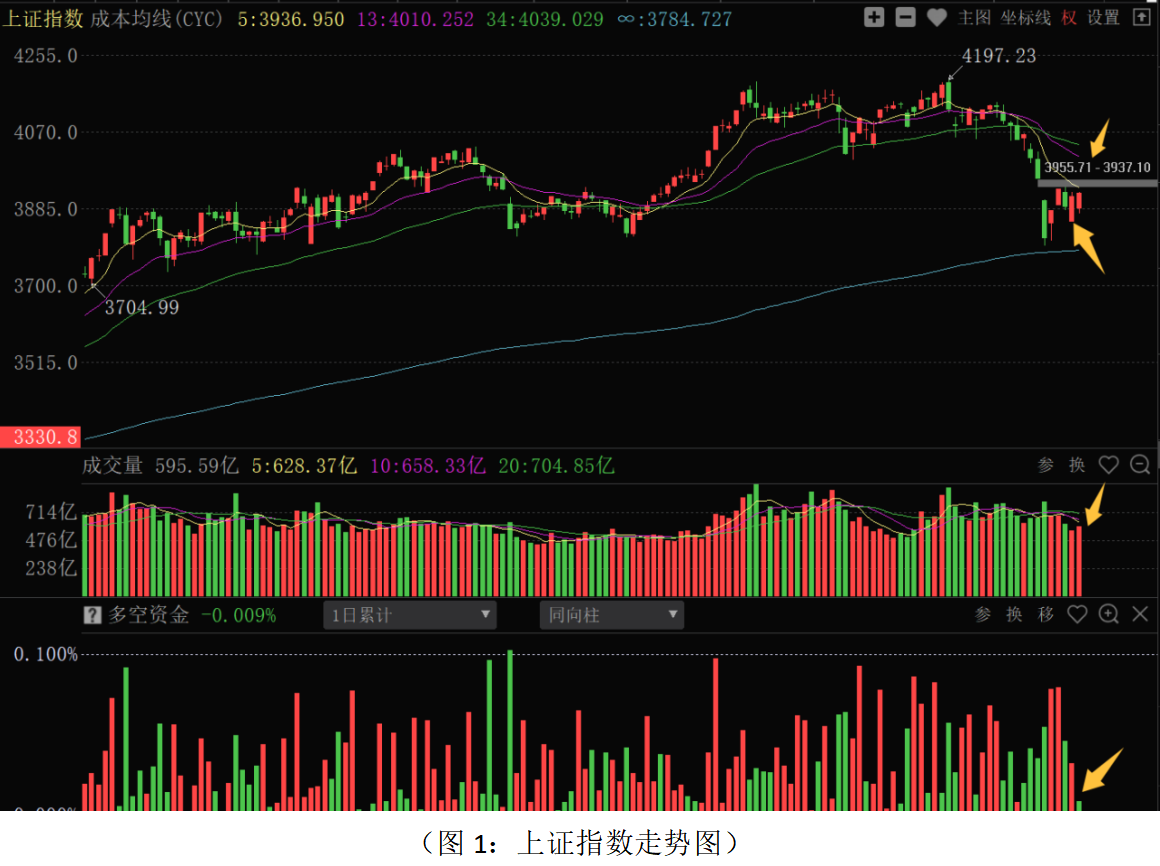
Task: Open help question-mark icon beside 多空资金
Action: tap(92, 615)
